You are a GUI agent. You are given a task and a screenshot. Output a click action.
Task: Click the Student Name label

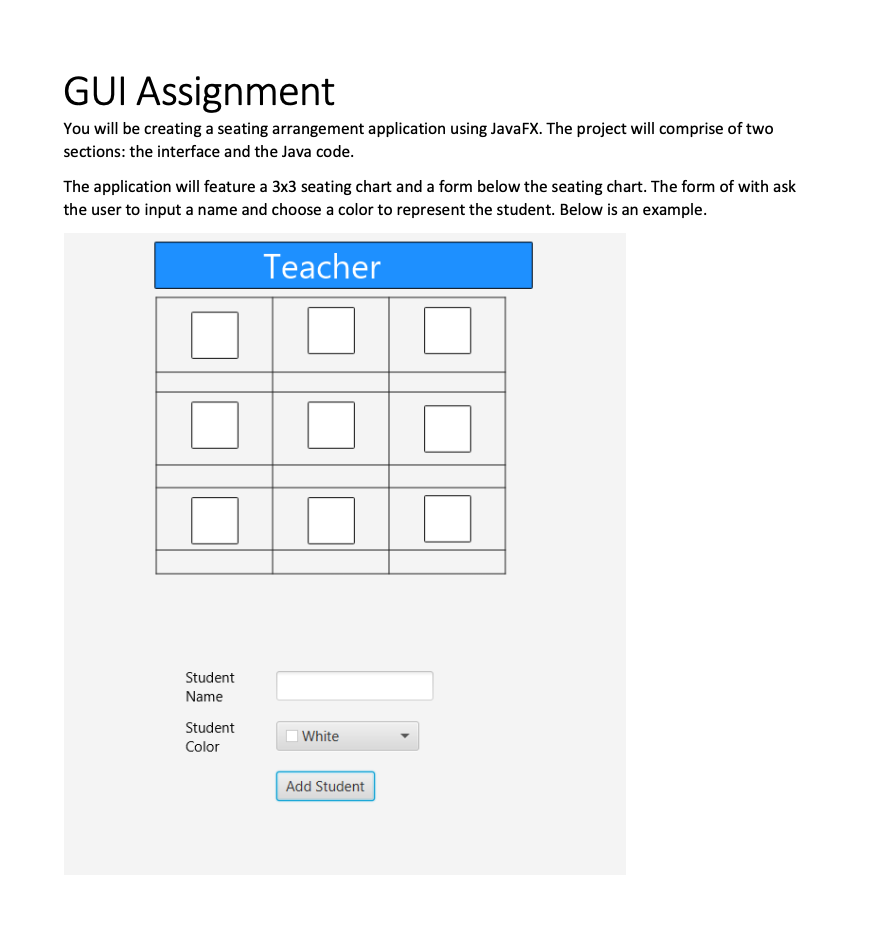(x=210, y=687)
